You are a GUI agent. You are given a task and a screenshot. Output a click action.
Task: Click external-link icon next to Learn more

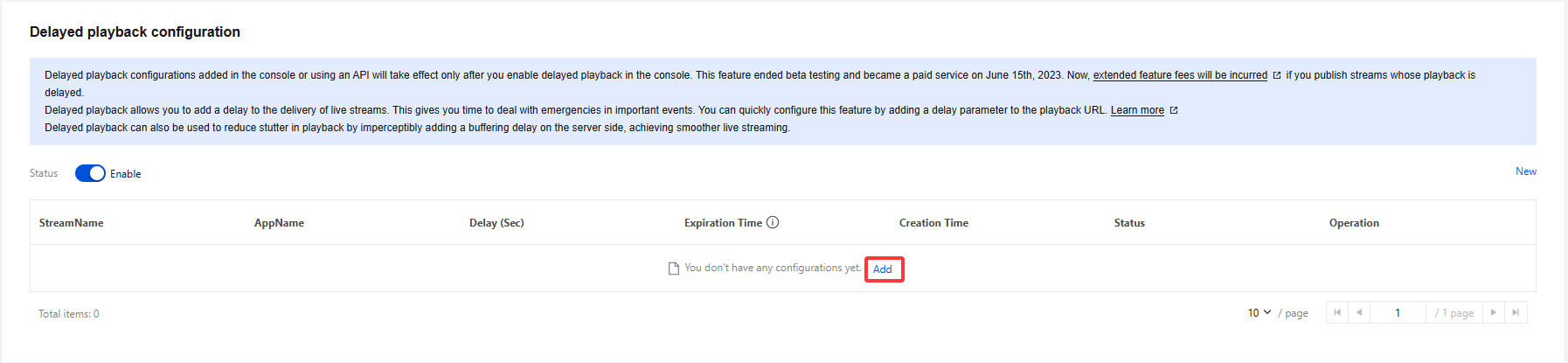coord(1174,110)
